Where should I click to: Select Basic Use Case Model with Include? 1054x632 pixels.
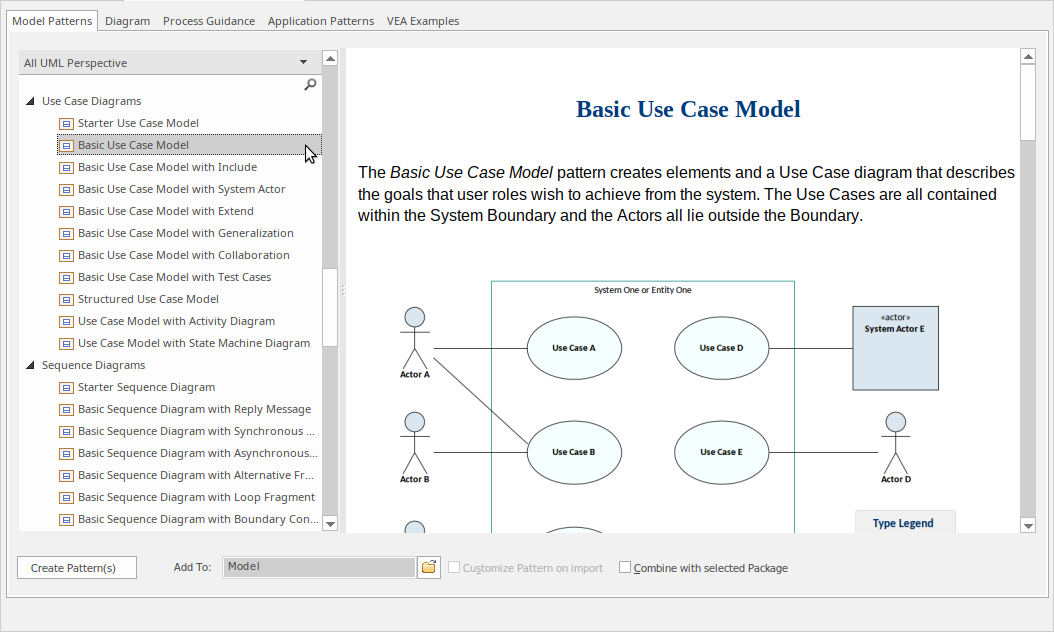tap(167, 167)
